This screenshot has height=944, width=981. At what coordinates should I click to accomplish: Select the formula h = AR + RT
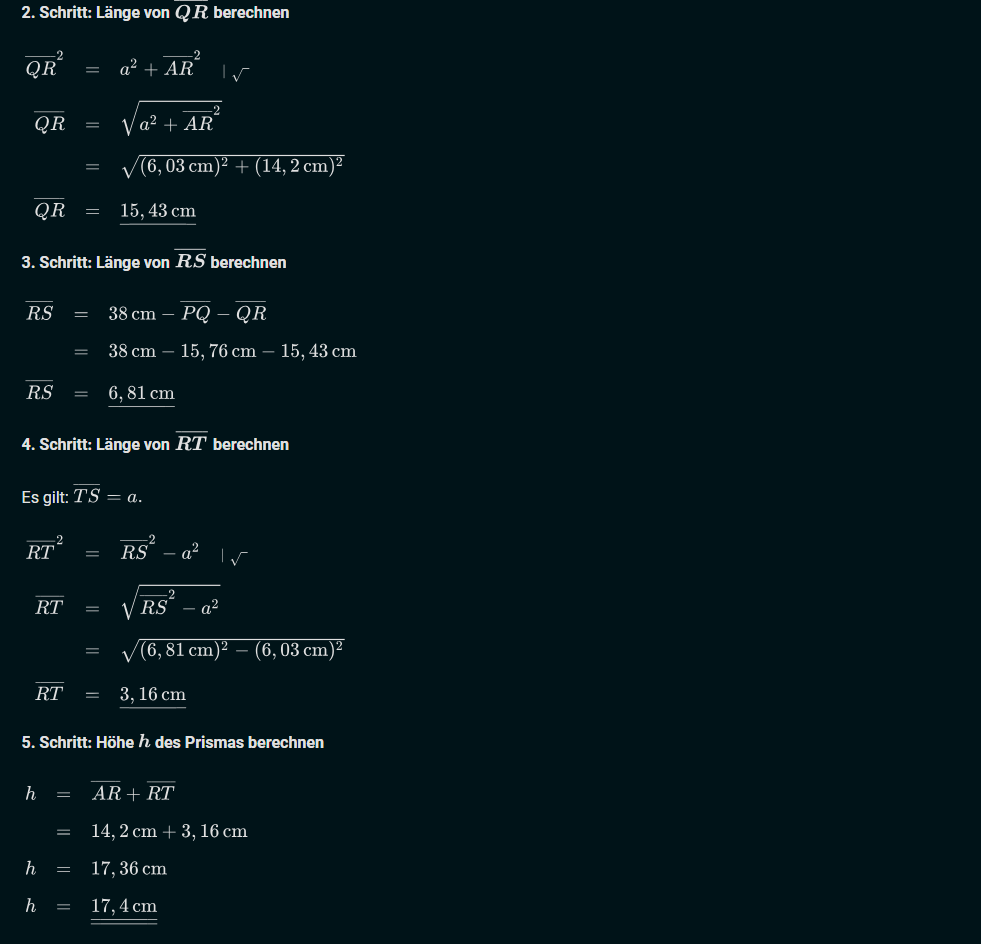tap(100, 793)
